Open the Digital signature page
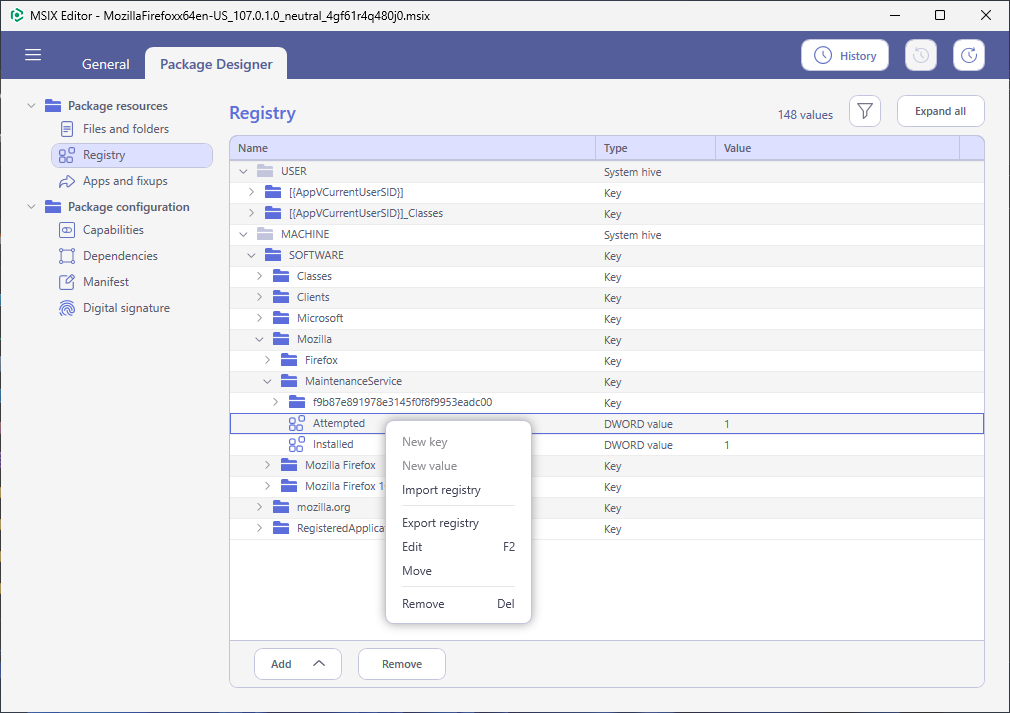 (x=126, y=309)
